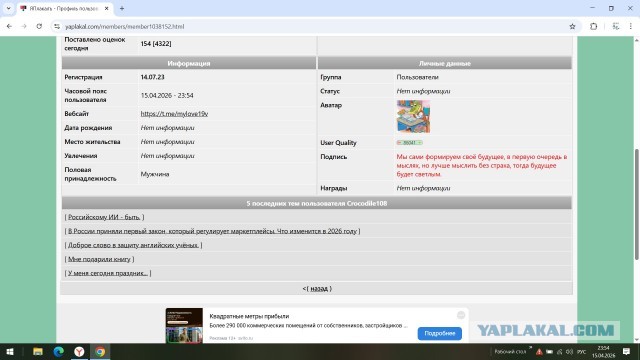Screen dimensions: 640x360
Task: Open topic 'Доброе слово в защиту английских учёных'
Action: pos(133,245)
